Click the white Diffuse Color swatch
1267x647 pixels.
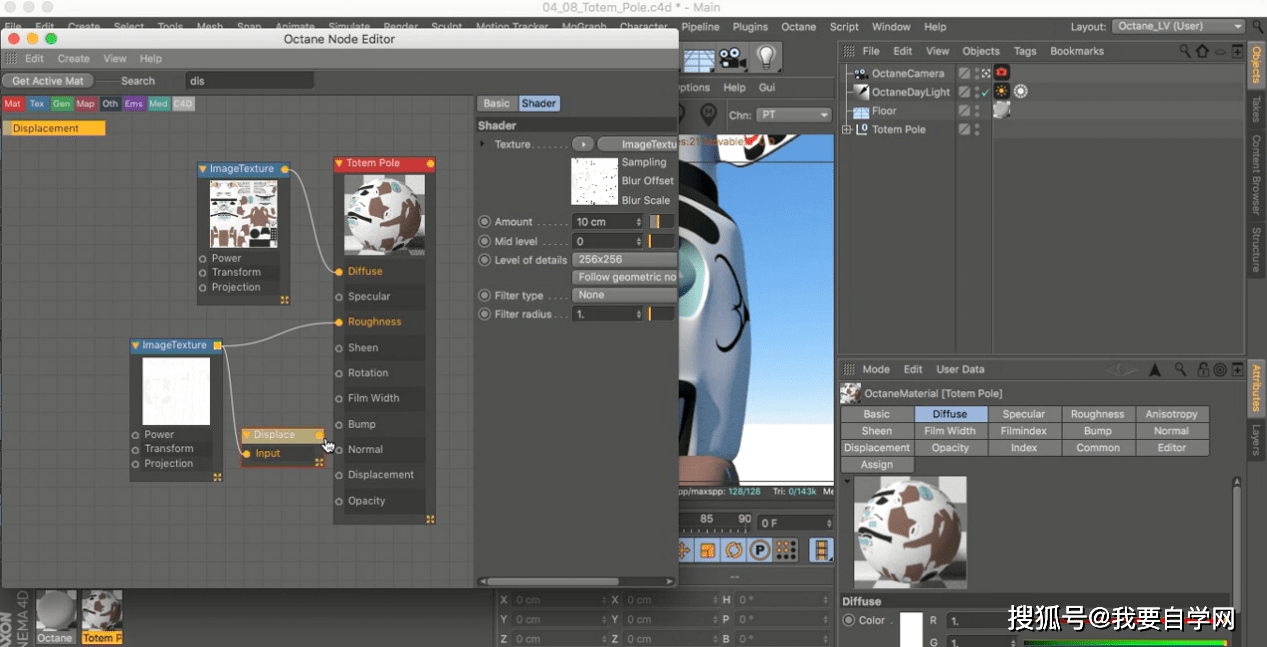pyautogui.click(x=911, y=628)
